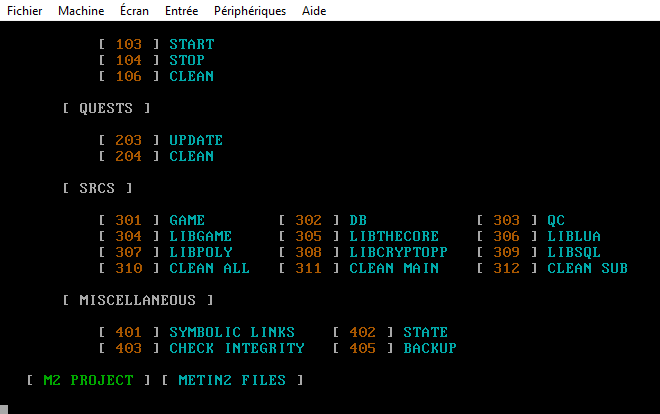The height and width of the screenshot is (414, 660).
Task: Click the SRCS section header
Action: point(97,188)
